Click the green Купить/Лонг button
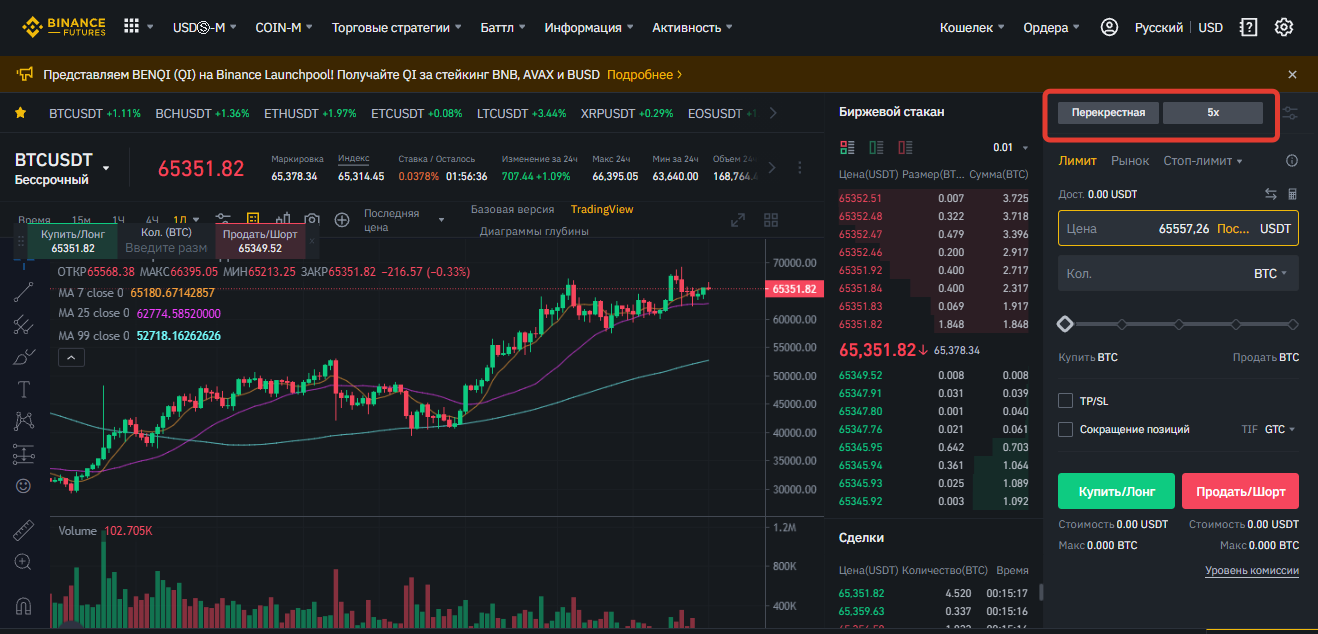Viewport: 1318px width, 634px height. coord(1116,492)
